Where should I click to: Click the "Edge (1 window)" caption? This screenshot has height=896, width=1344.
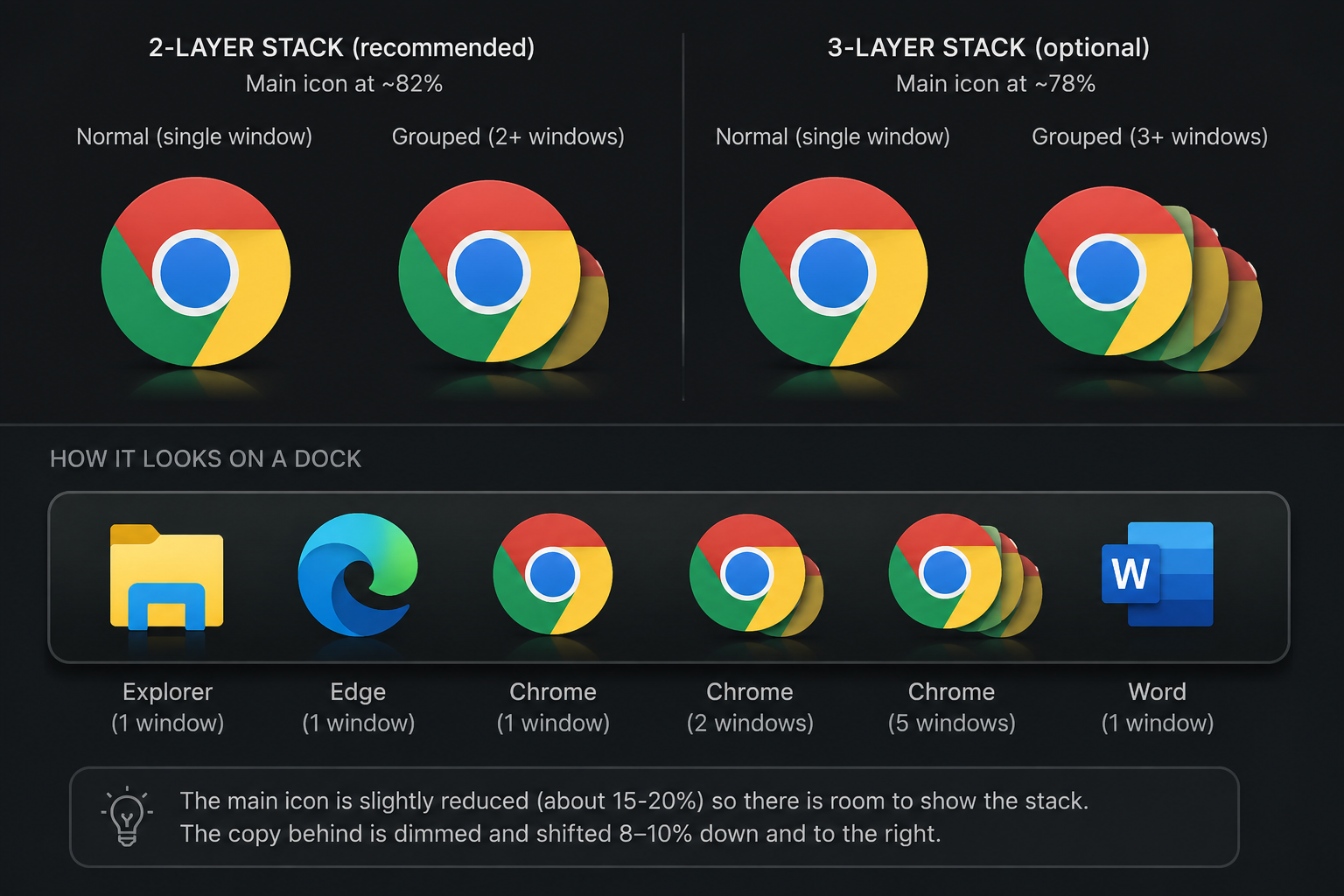click(359, 707)
